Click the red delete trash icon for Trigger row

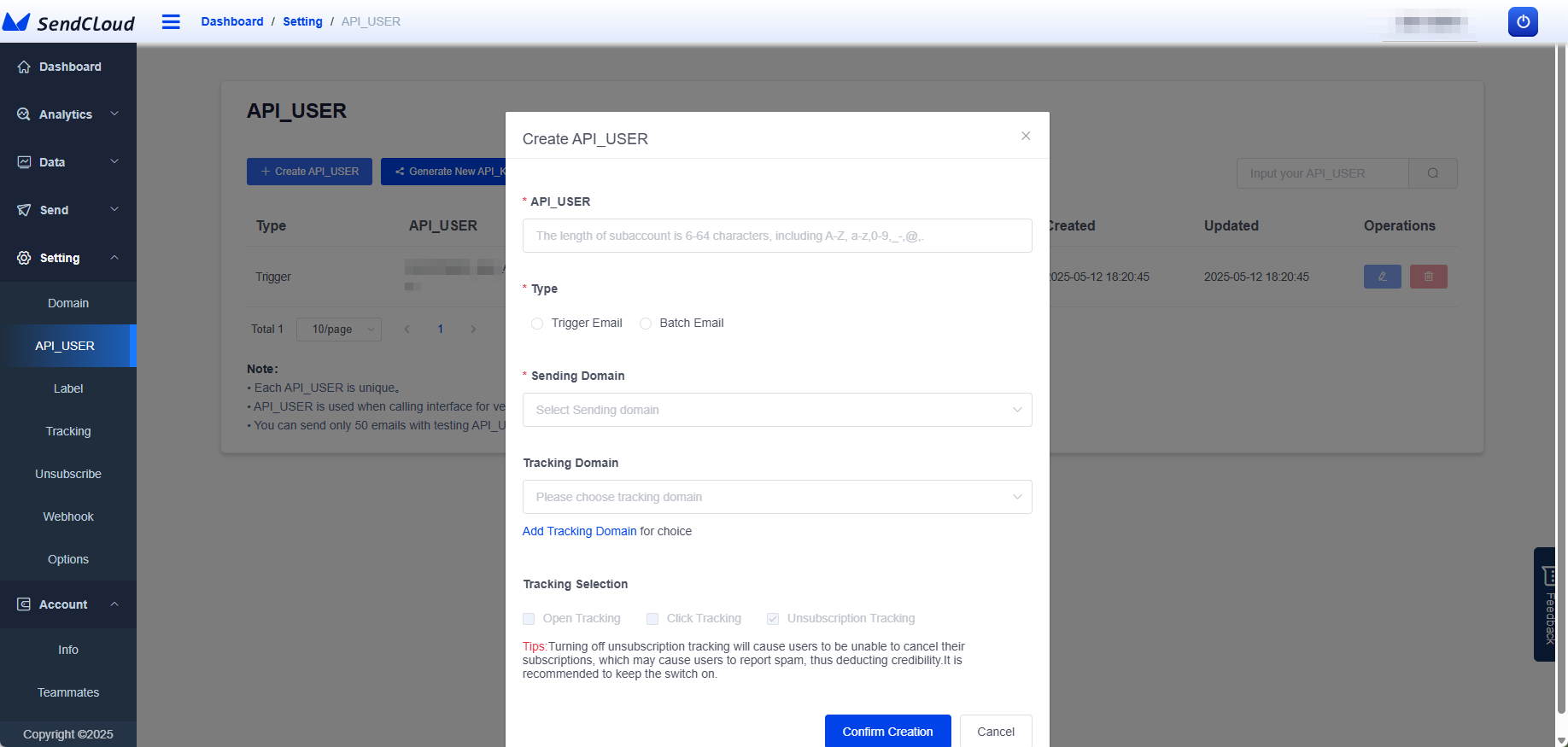pyautogui.click(x=1429, y=277)
